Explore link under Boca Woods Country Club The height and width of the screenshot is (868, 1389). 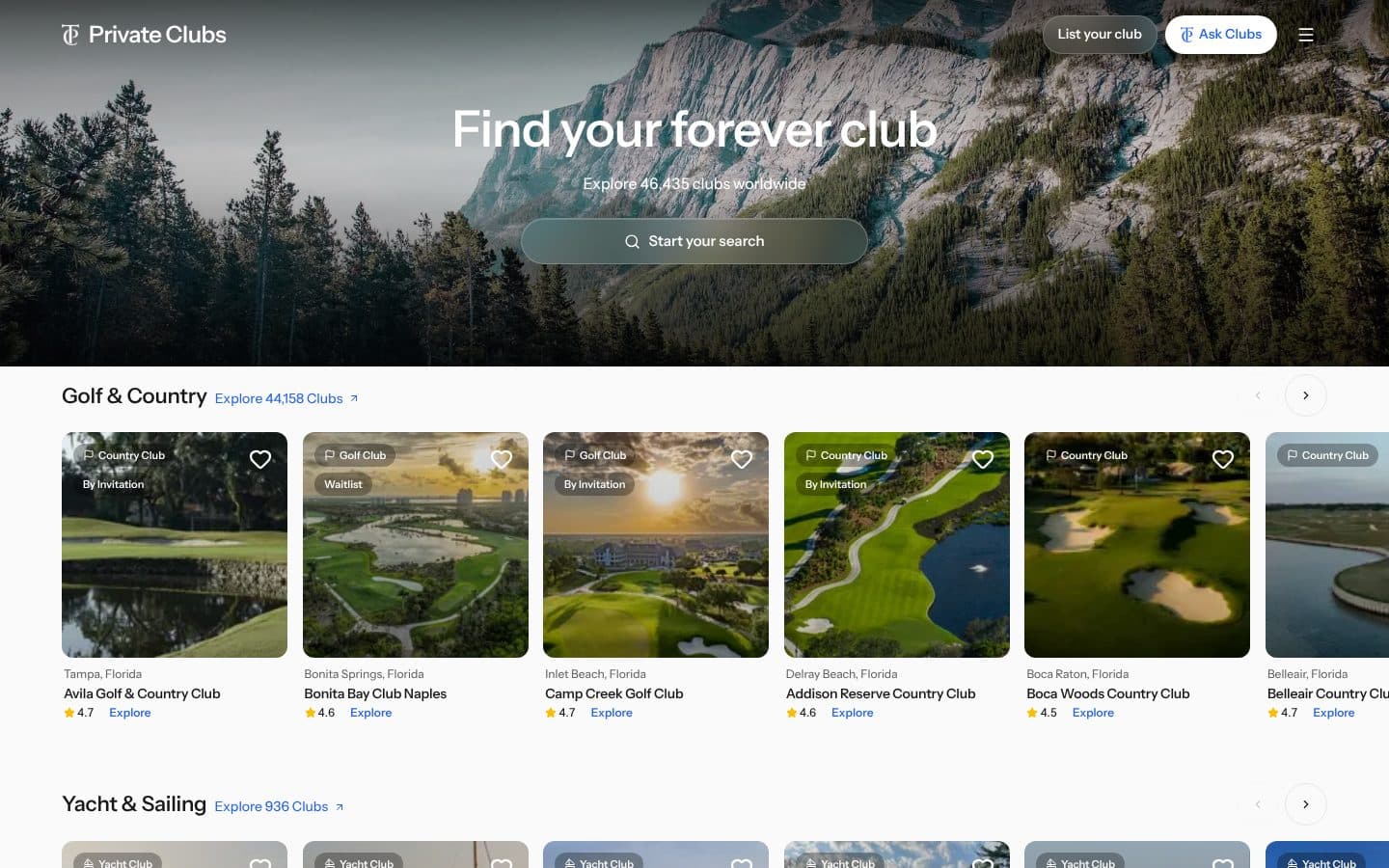[x=1093, y=713]
